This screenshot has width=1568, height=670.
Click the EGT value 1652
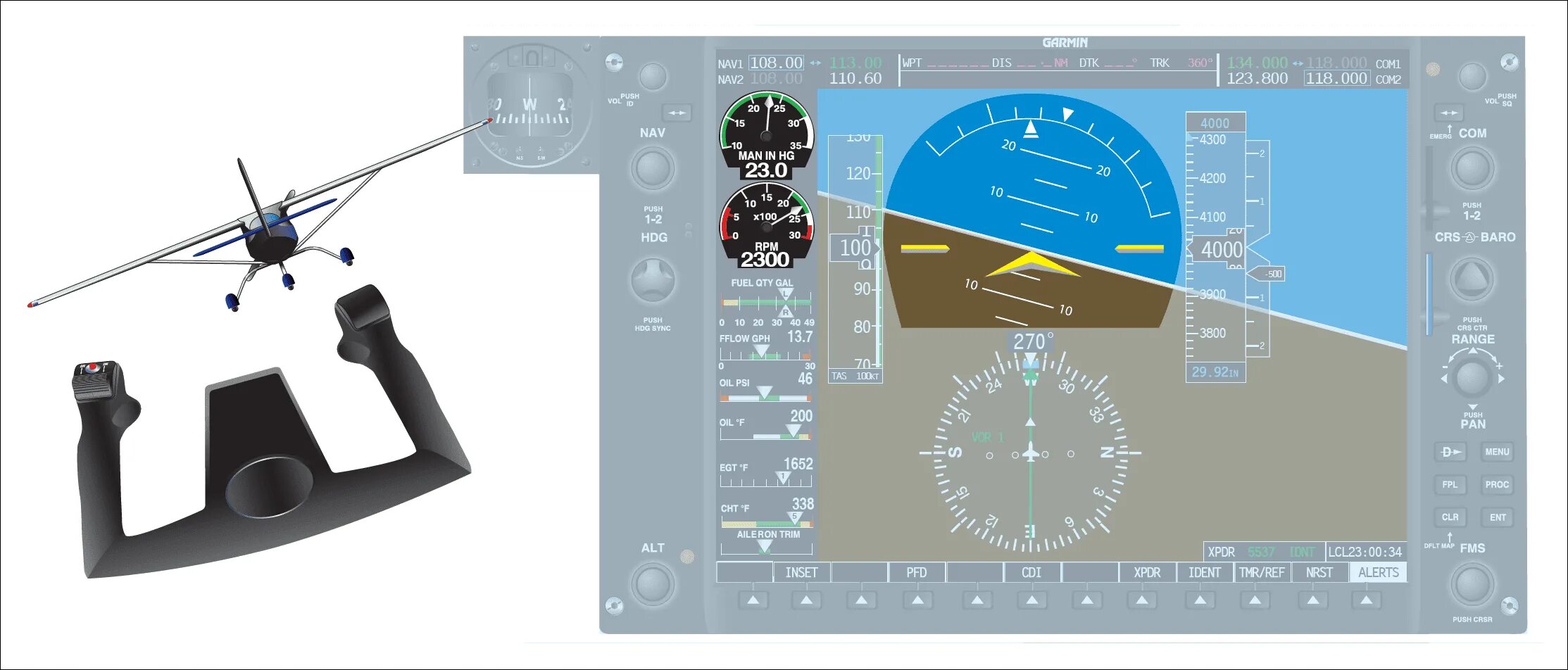click(798, 464)
